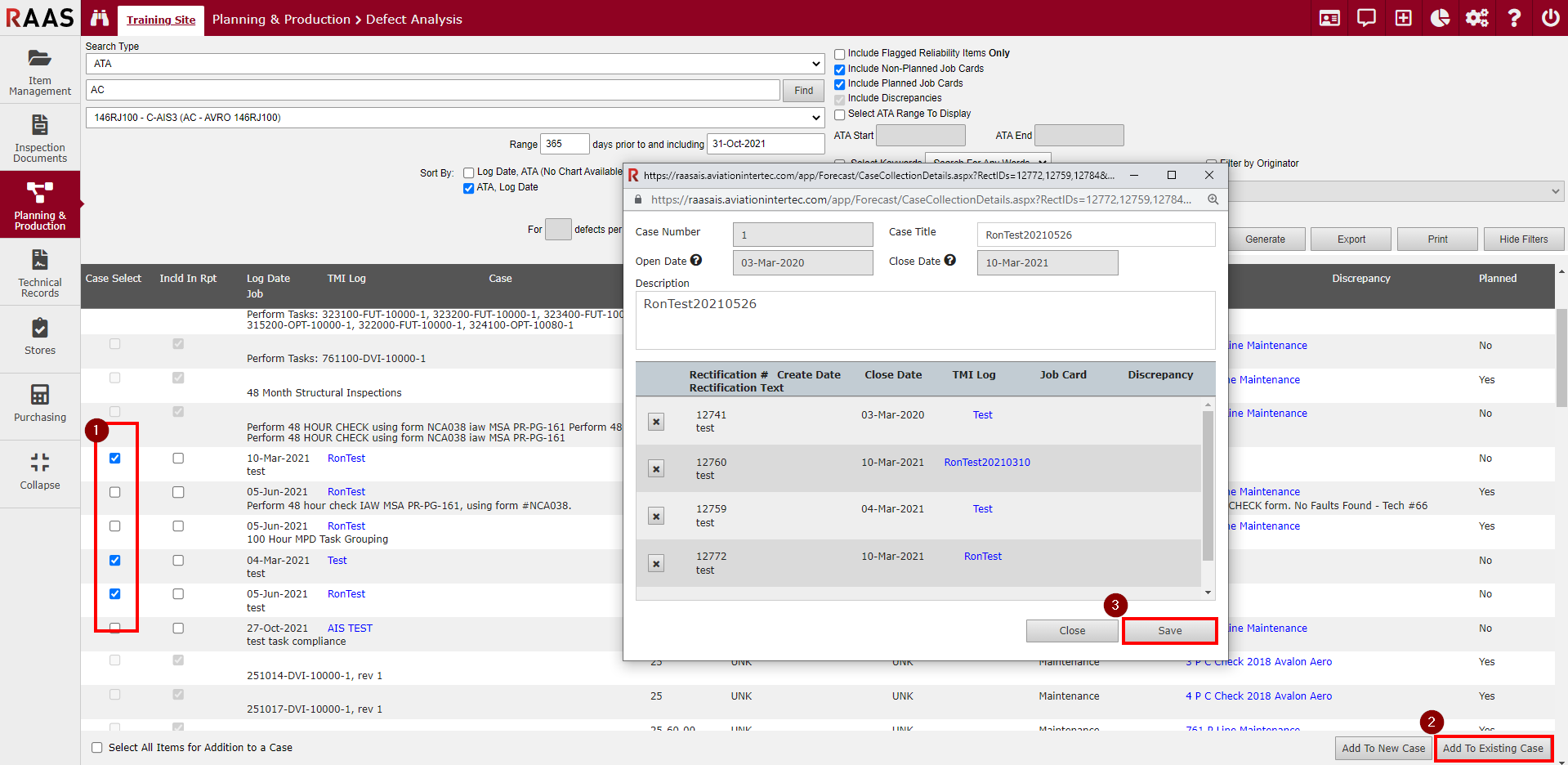The height and width of the screenshot is (765, 1568).
Task: Click the binoculars search icon in header
Action: point(100,18)
